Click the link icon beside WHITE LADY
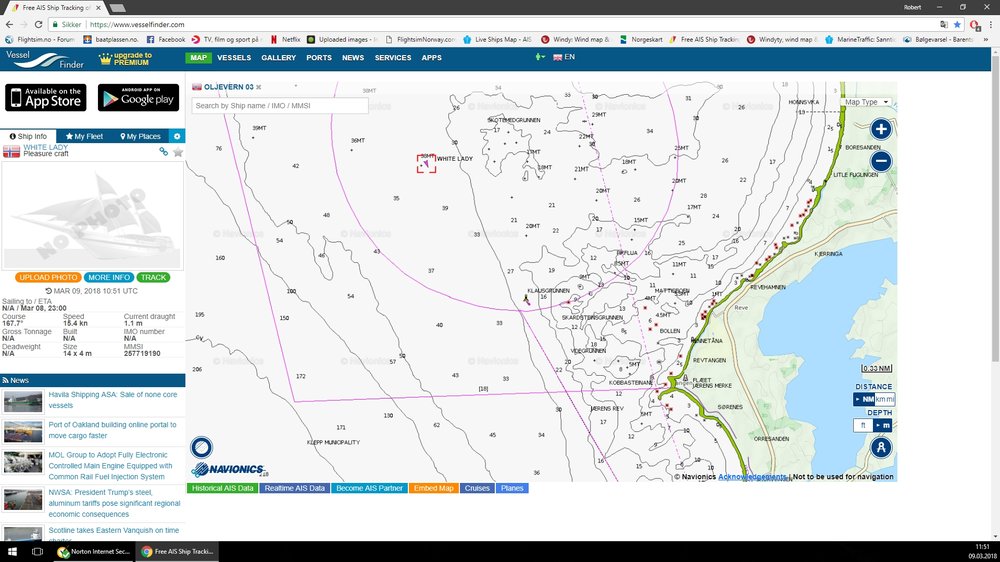This screenshot has height=562, width=1000. 164,152
